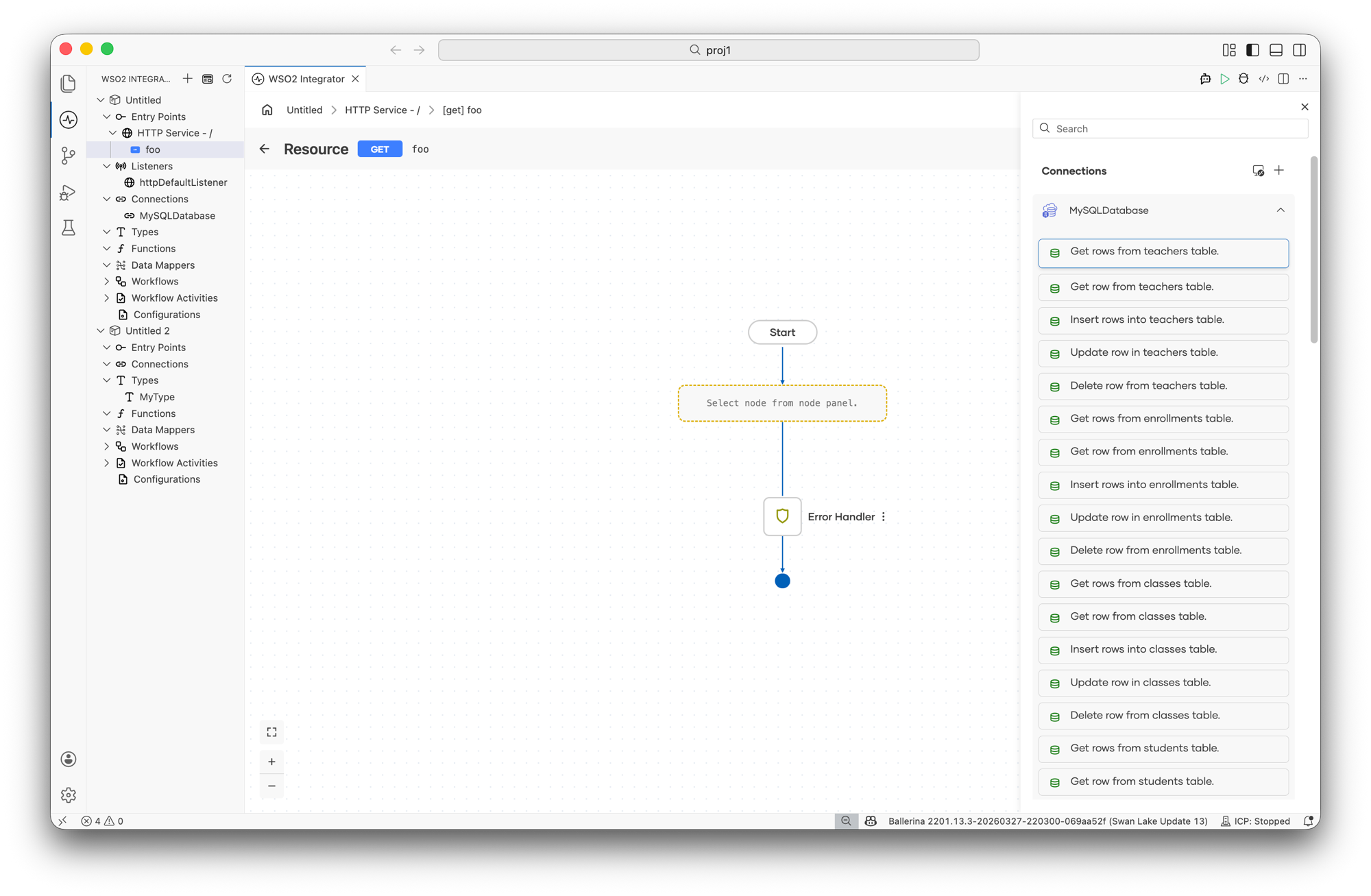Click the back arrow beside Resource
This screenshot has height=896, width=1371.
click(x=265, y=149)
